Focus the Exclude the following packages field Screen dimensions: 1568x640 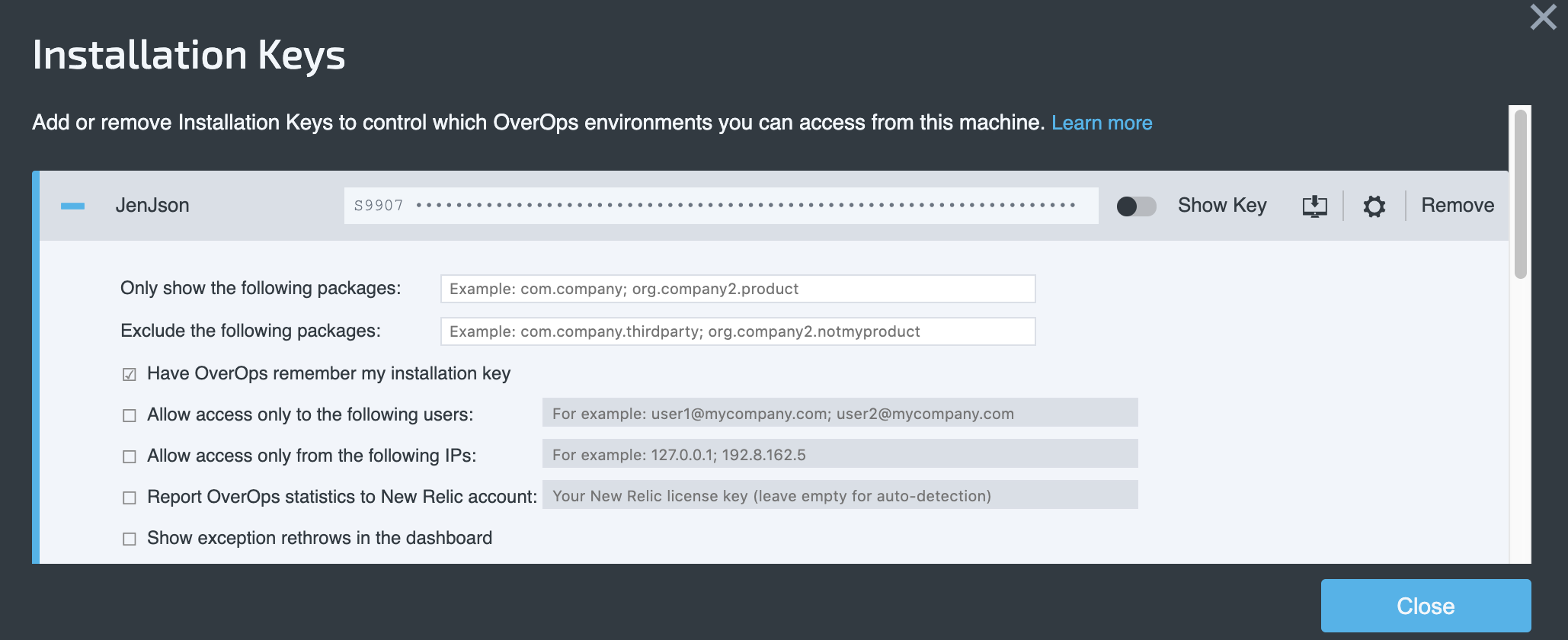pyautogui.click(x=738, y=331)
